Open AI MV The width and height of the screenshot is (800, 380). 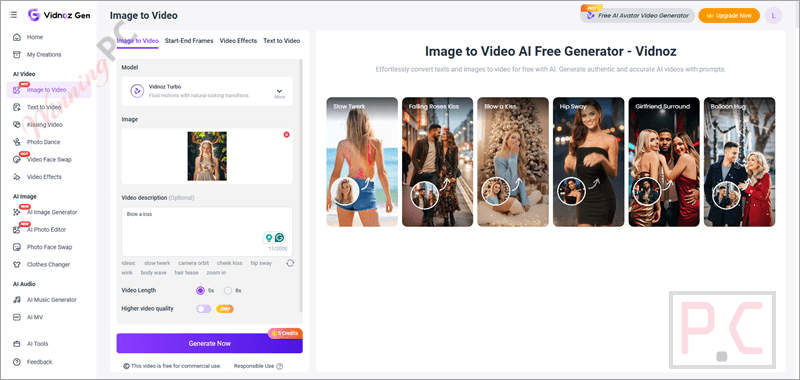[x=35, y=317]
